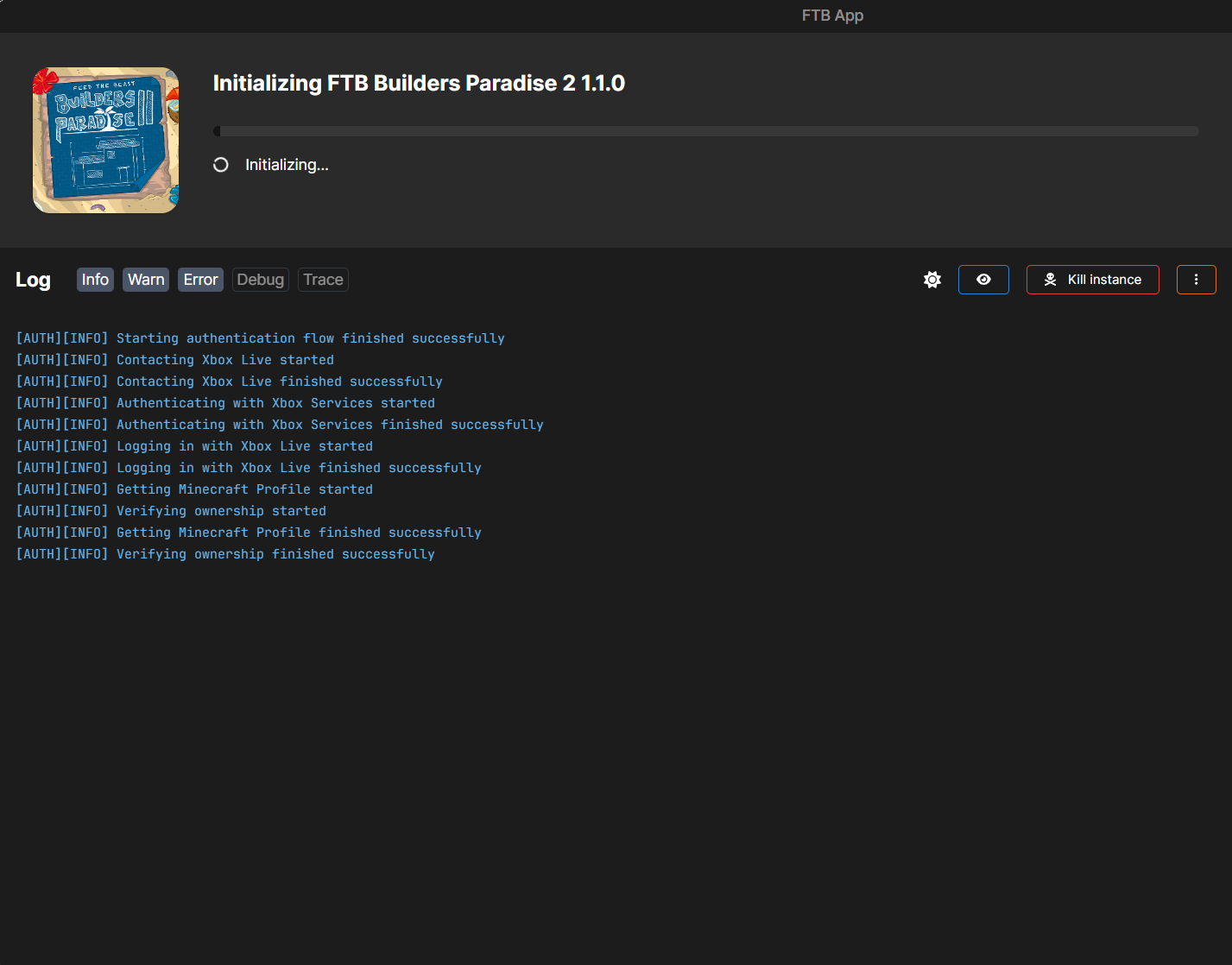Image resolution: width=1232 pixels, height=965 pixels.
Task: Select the 'Verifying ownership finished successfully' log entry
Action: click(225, 554)
